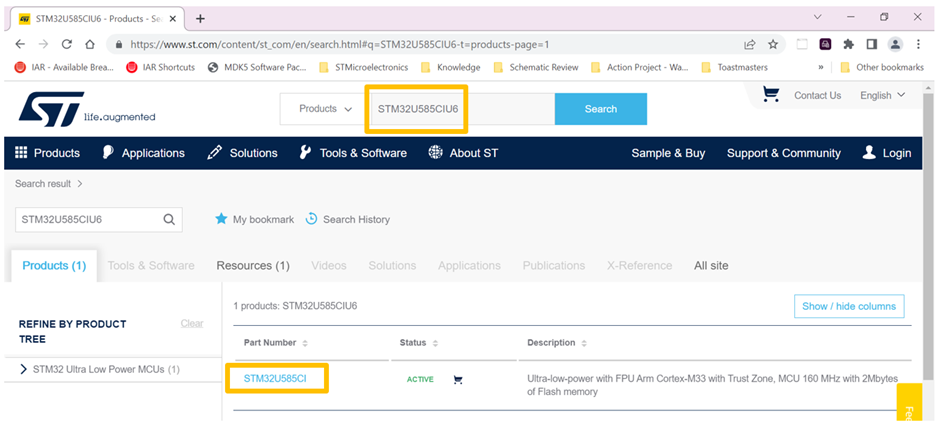This screenshot has height=427, width=940.
Task: Click the main STM32U585CIU6 search field
Action: (462, 109)
